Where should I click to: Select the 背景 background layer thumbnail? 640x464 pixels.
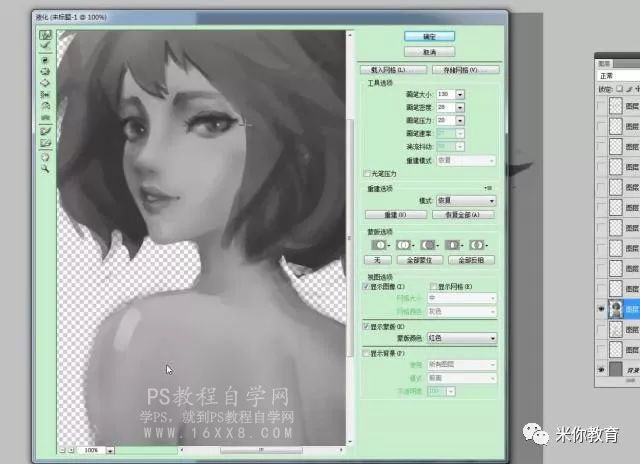click(616, 370)
